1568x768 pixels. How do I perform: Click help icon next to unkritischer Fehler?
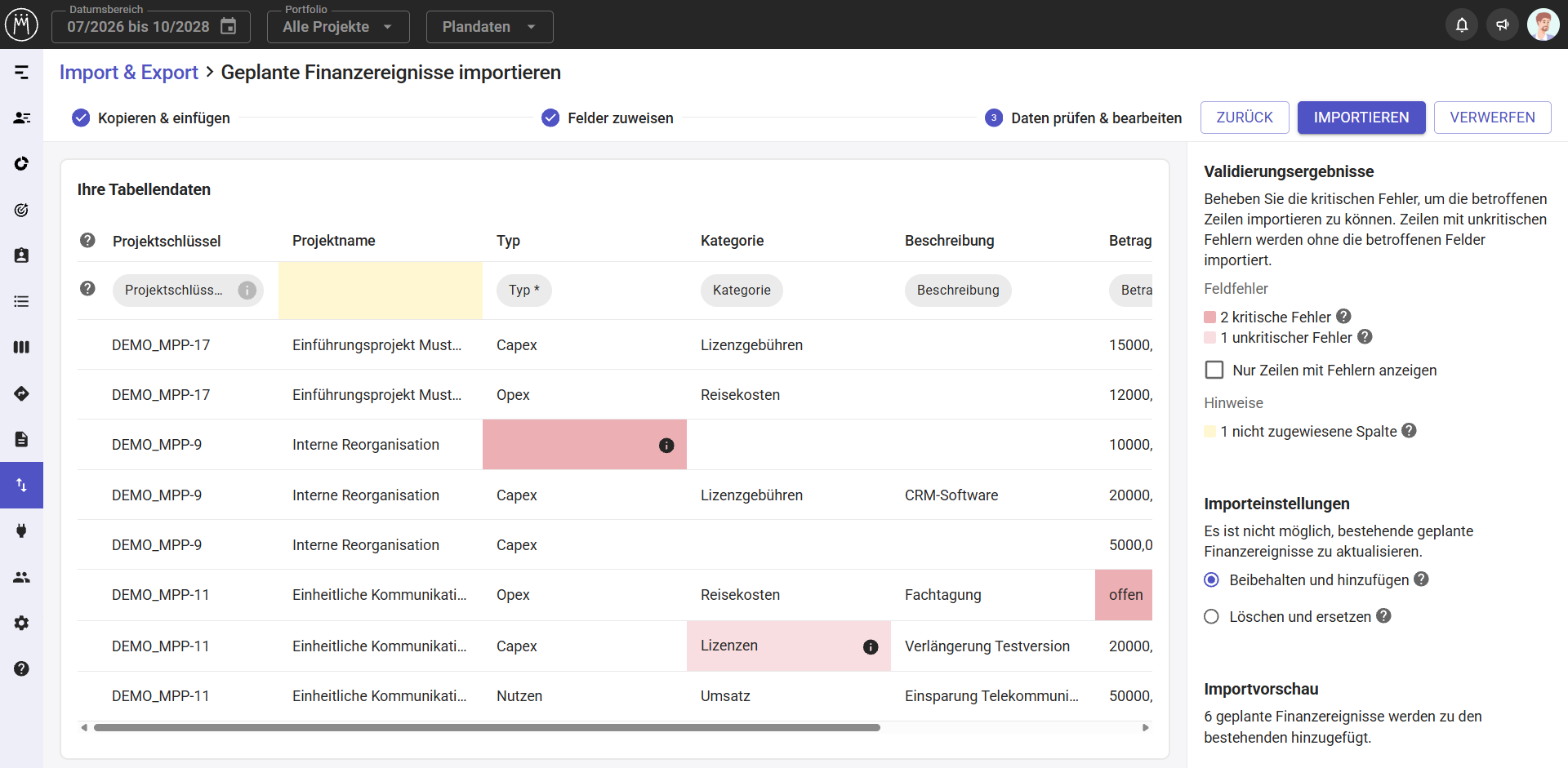1365,336
